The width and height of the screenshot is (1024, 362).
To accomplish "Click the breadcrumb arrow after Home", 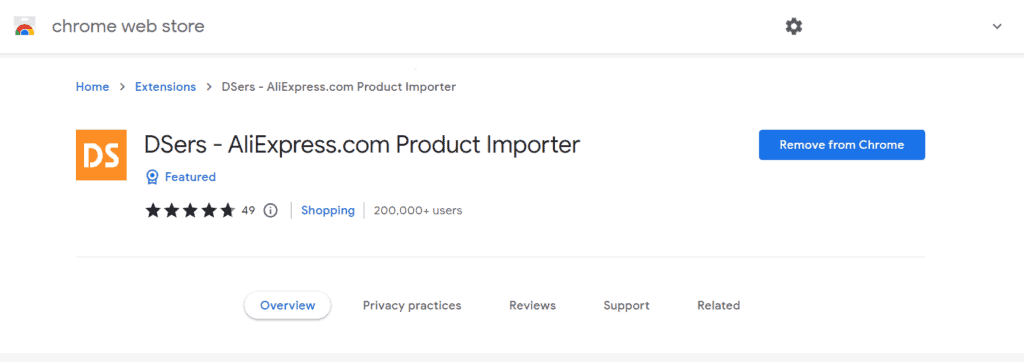I will coord(122,87).
